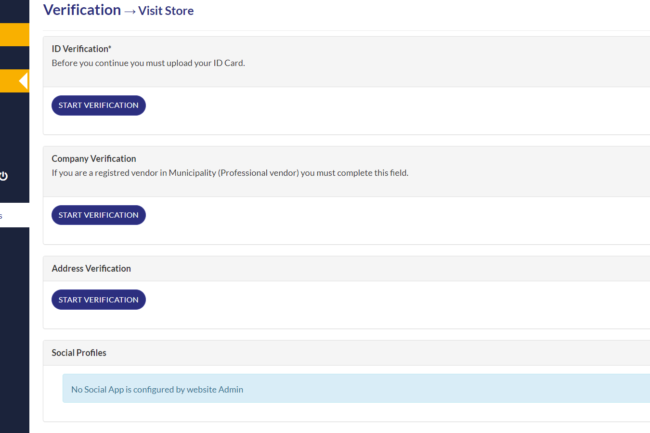
Task: Click the Social Profiles section header
Action: 79,353
